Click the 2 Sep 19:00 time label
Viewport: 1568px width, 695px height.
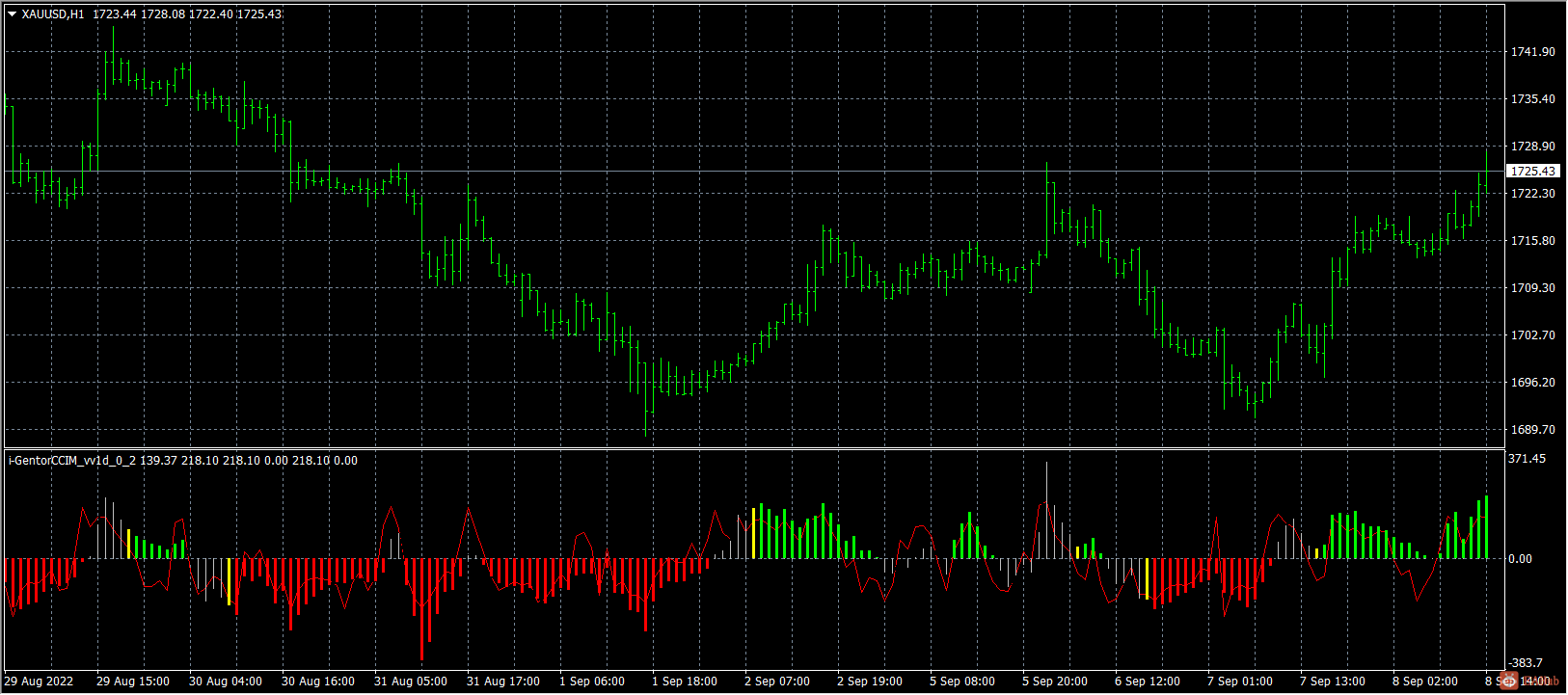pos(870,682)
